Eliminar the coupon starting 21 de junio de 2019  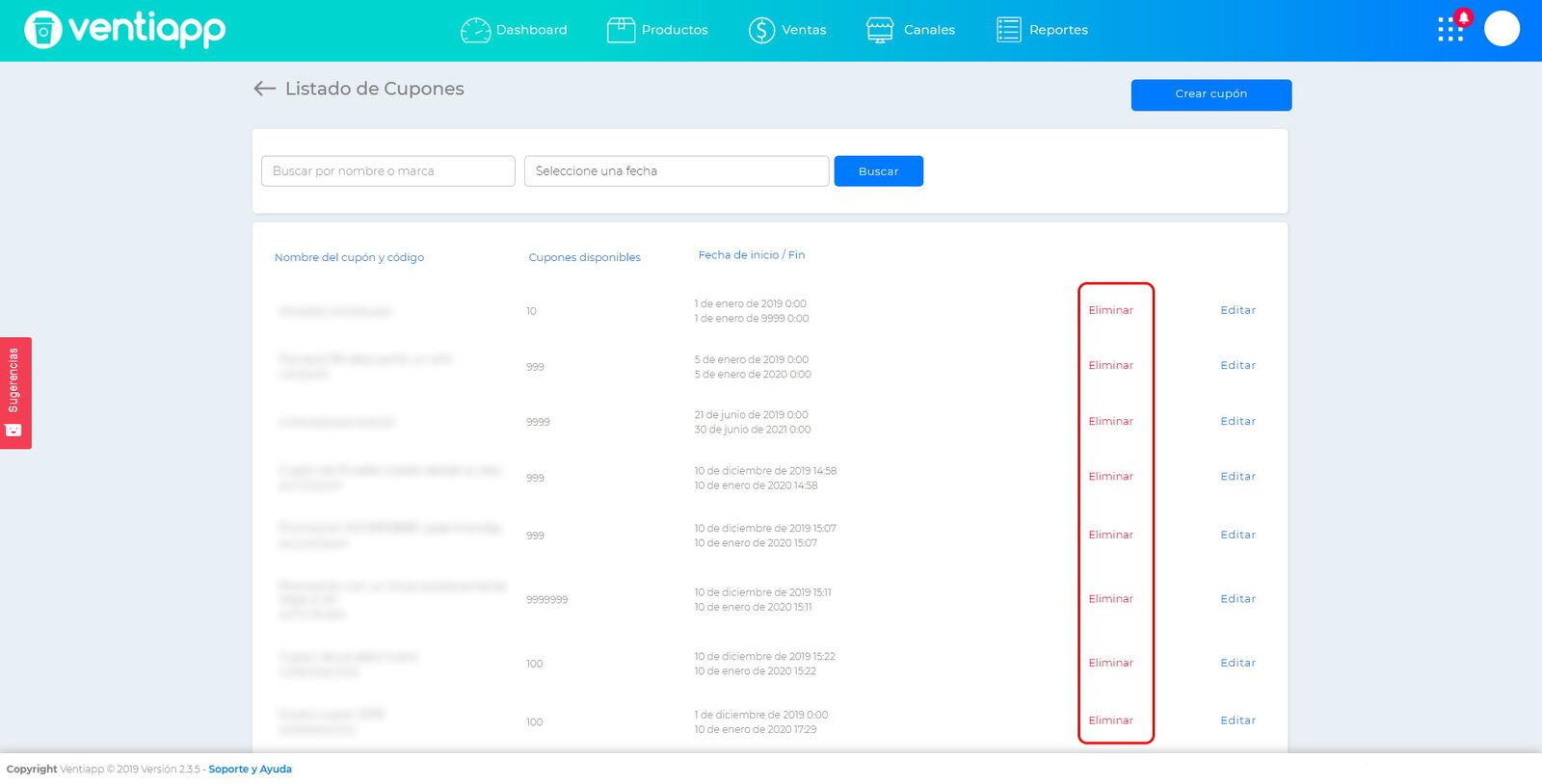point(1111,421)
